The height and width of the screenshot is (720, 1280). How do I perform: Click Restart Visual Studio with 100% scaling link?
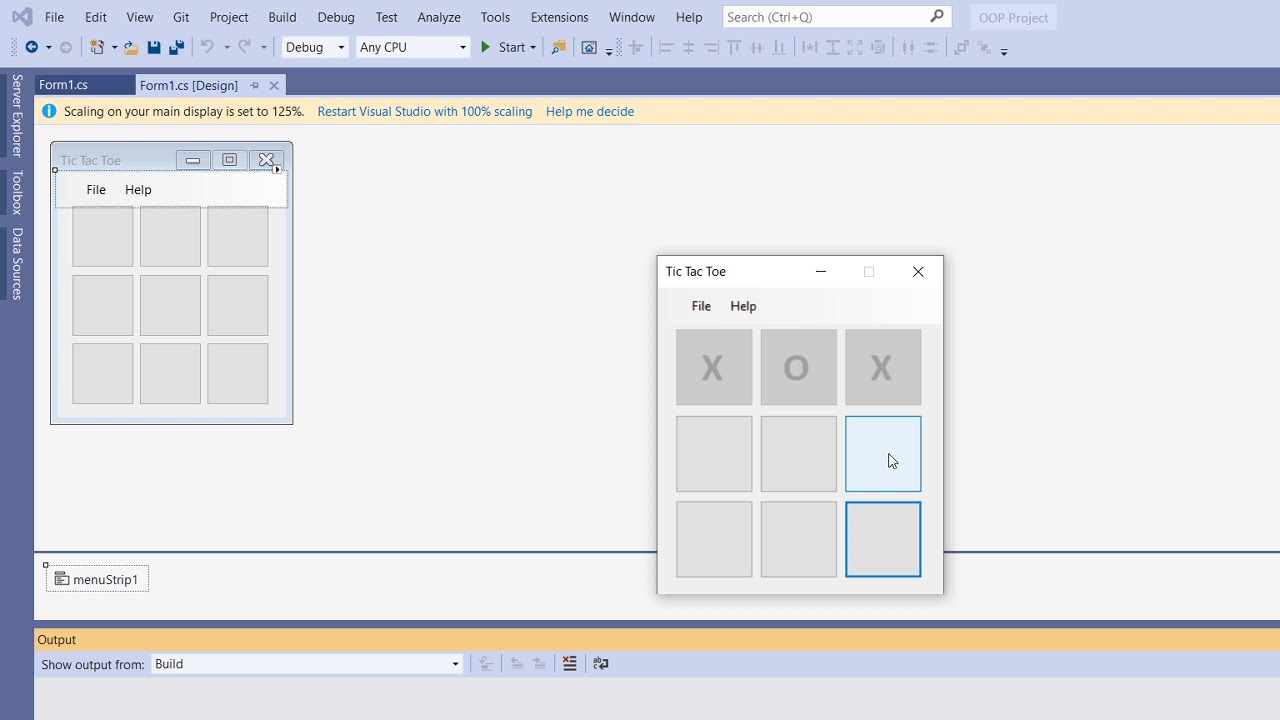pyautogui.click(x=425, y=111)
